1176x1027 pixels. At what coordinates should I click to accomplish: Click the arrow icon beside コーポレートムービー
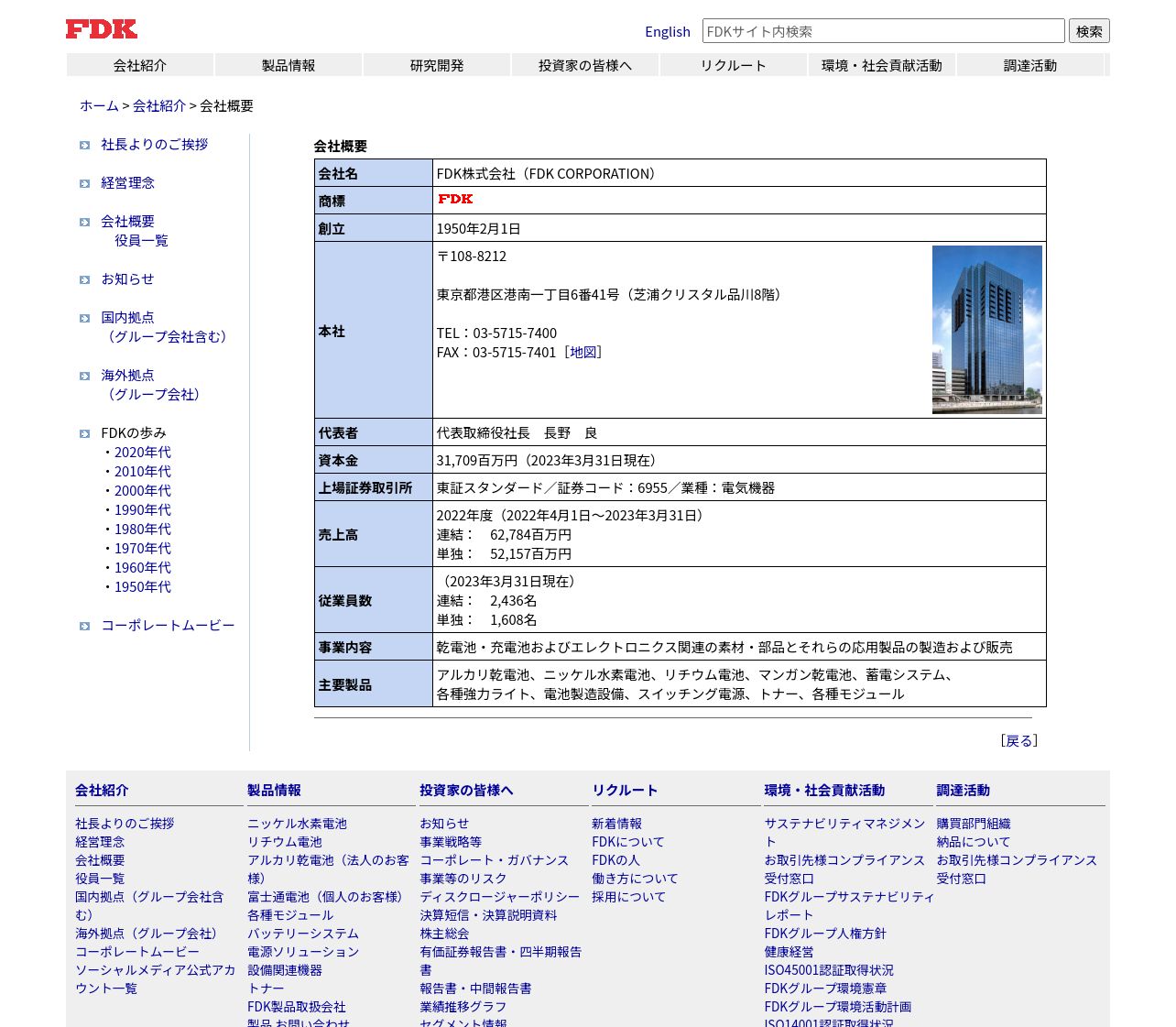pos(84,627)
